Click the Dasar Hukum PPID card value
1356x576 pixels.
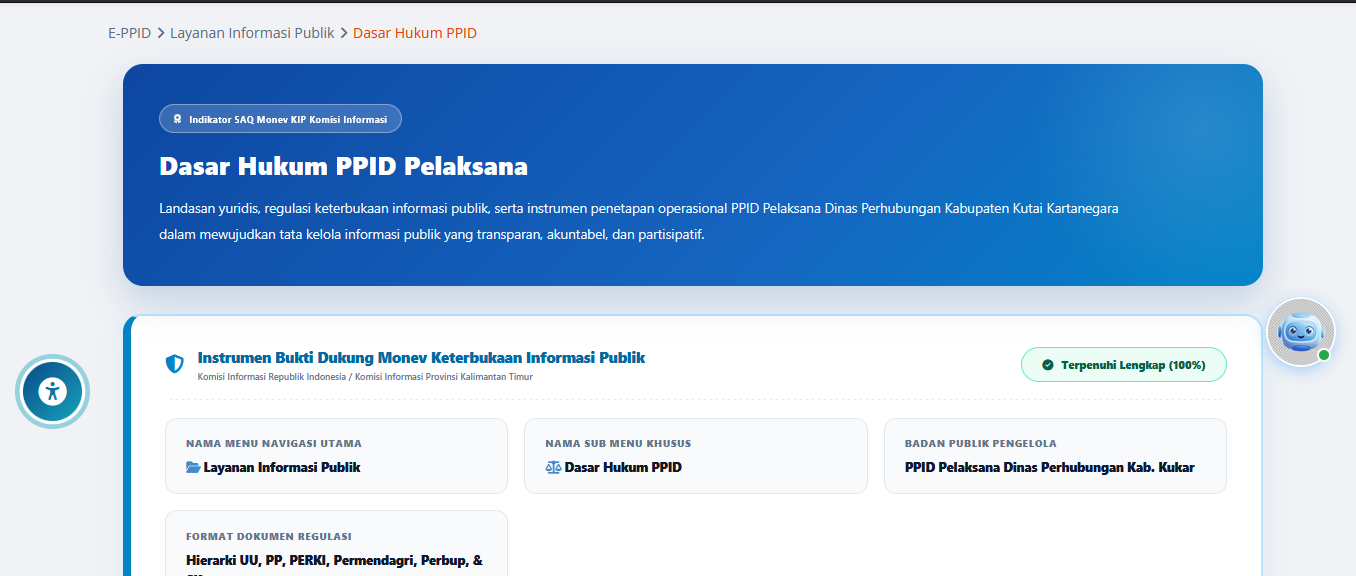point(623,467)
